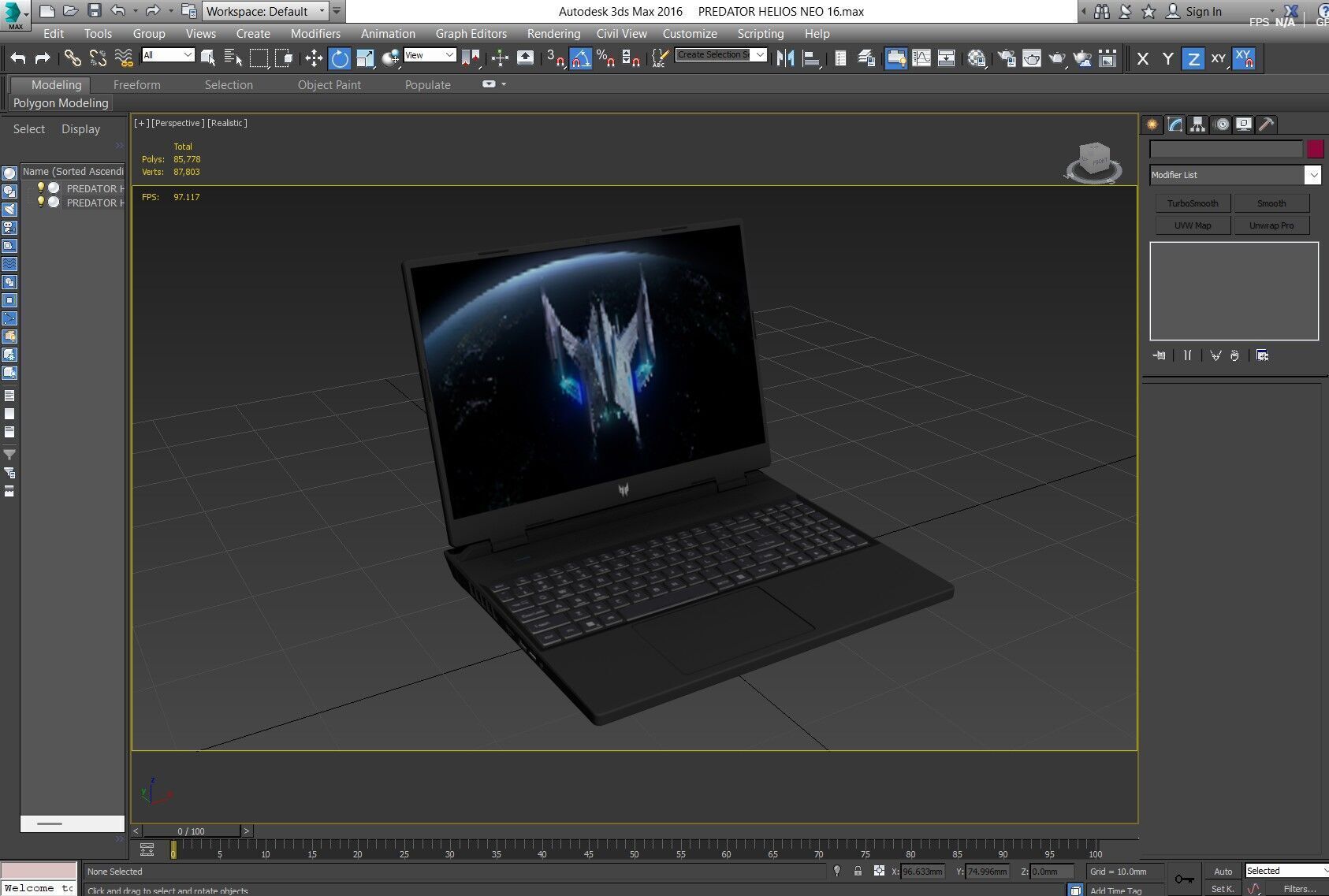The width and height of the screenshot is (1329, 896).
Task: Restrict transforms to the X axis
Action: [x=1143, y=58]
